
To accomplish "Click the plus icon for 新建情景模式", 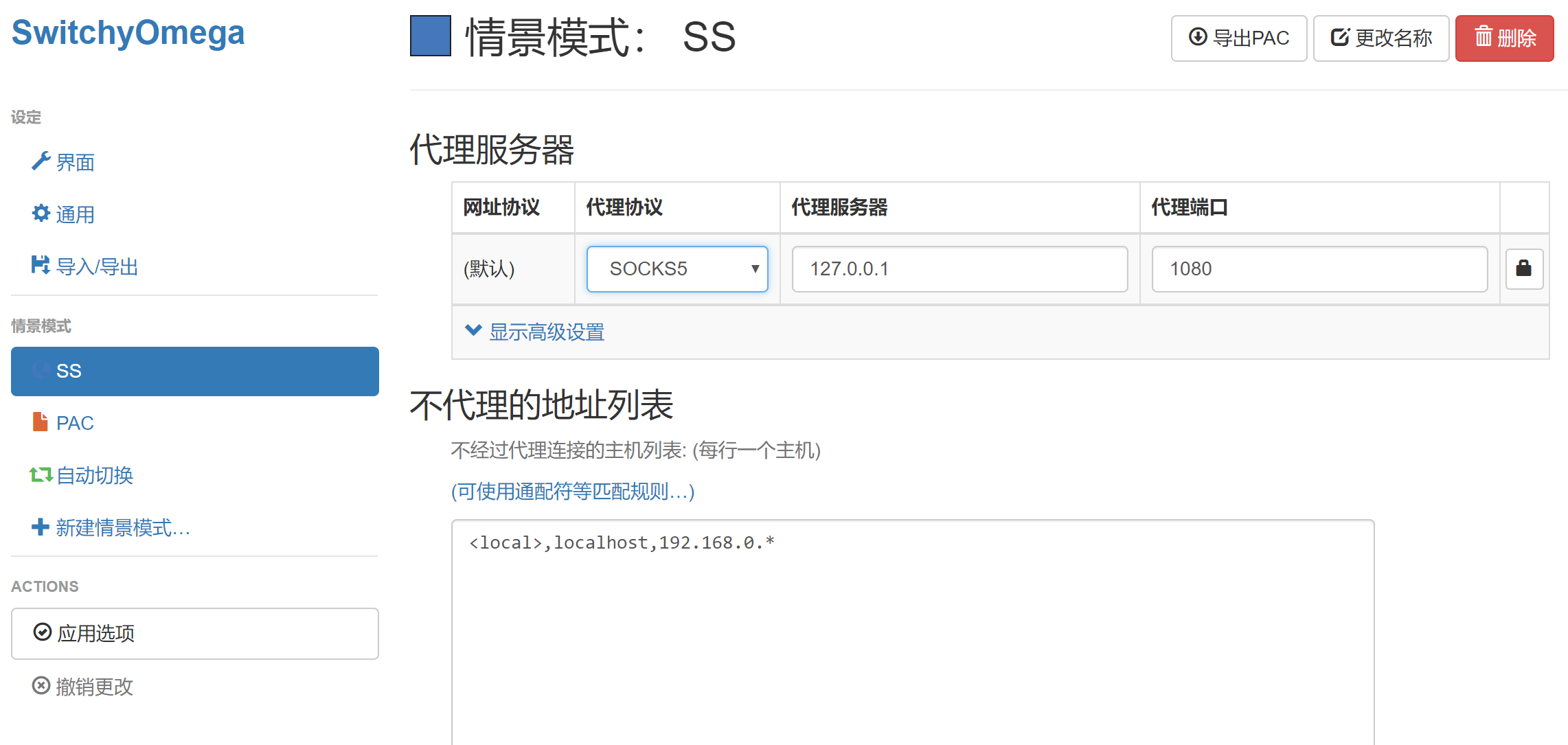I will 41,527.
